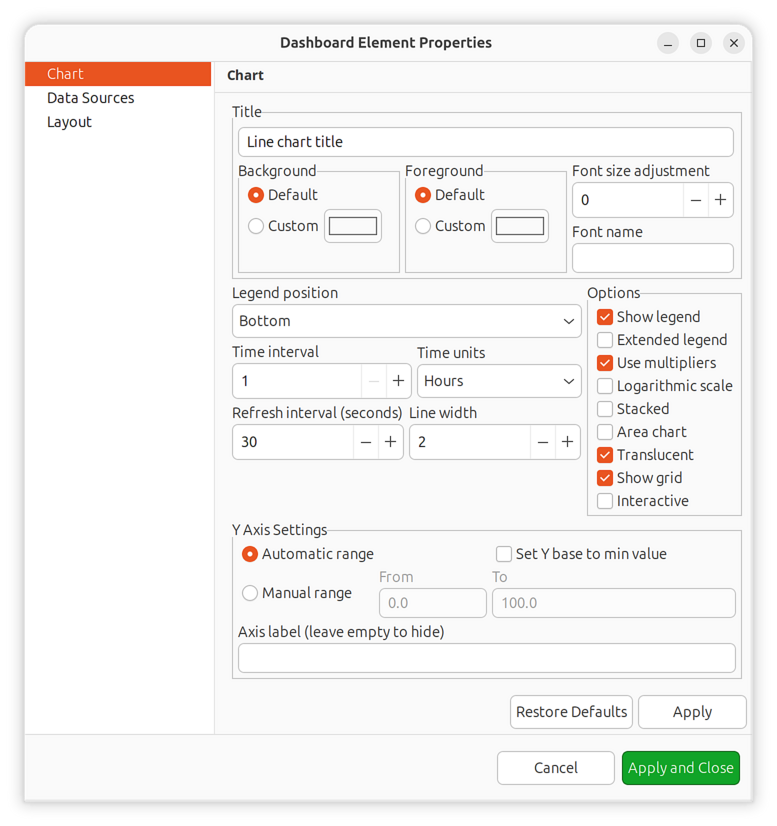Toggle the Logarithmic scale option

click(605, 386)
